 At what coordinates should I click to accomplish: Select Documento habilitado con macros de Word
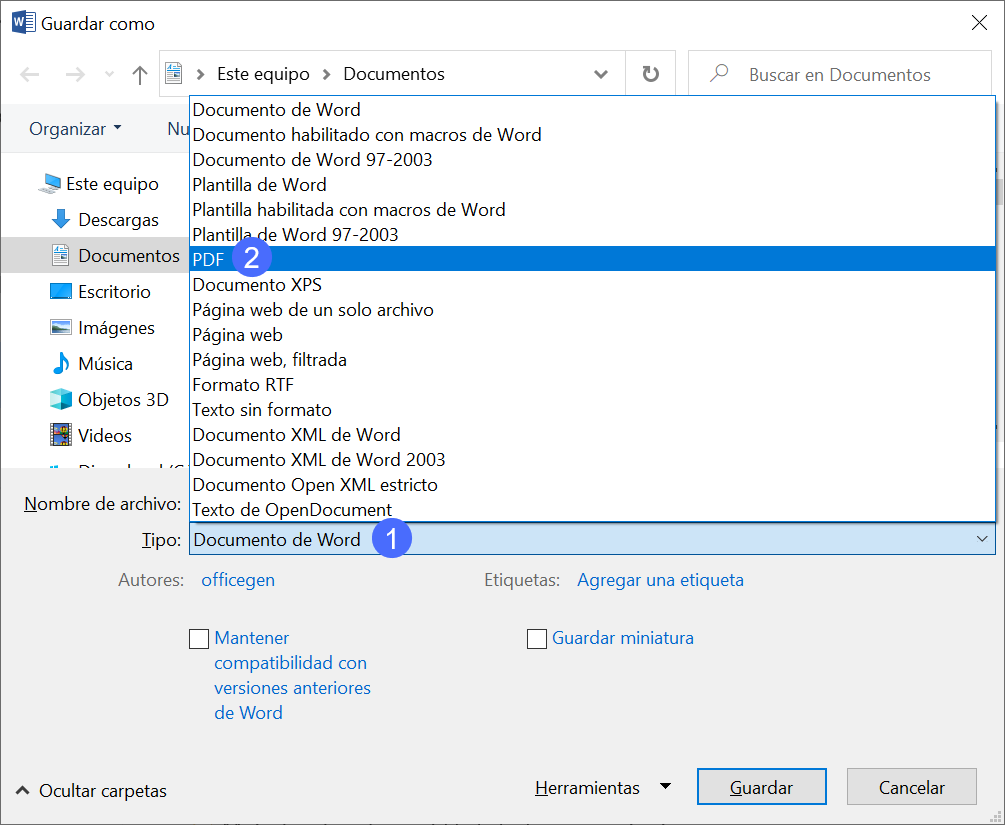[592, 134]
